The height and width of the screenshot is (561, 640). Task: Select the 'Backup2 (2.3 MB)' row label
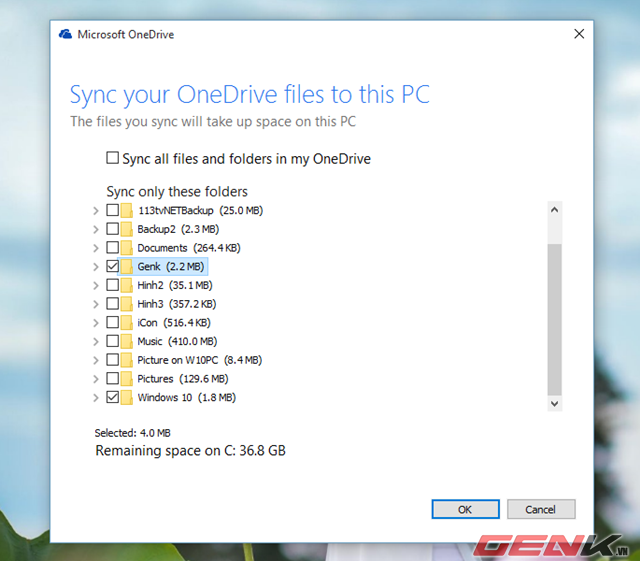[x=178, y=229]
